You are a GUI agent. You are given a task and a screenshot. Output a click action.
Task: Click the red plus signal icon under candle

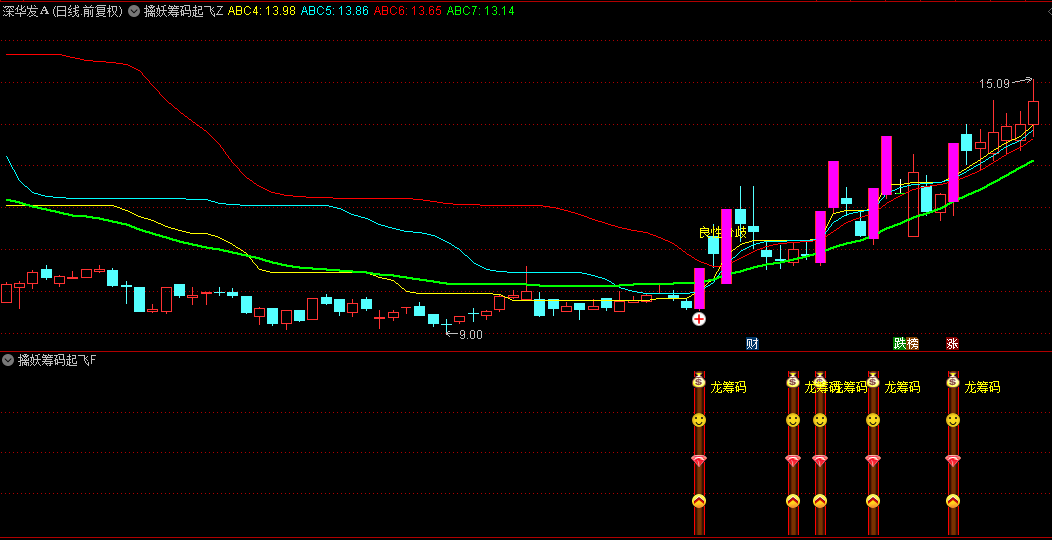(x=699, y=319)
